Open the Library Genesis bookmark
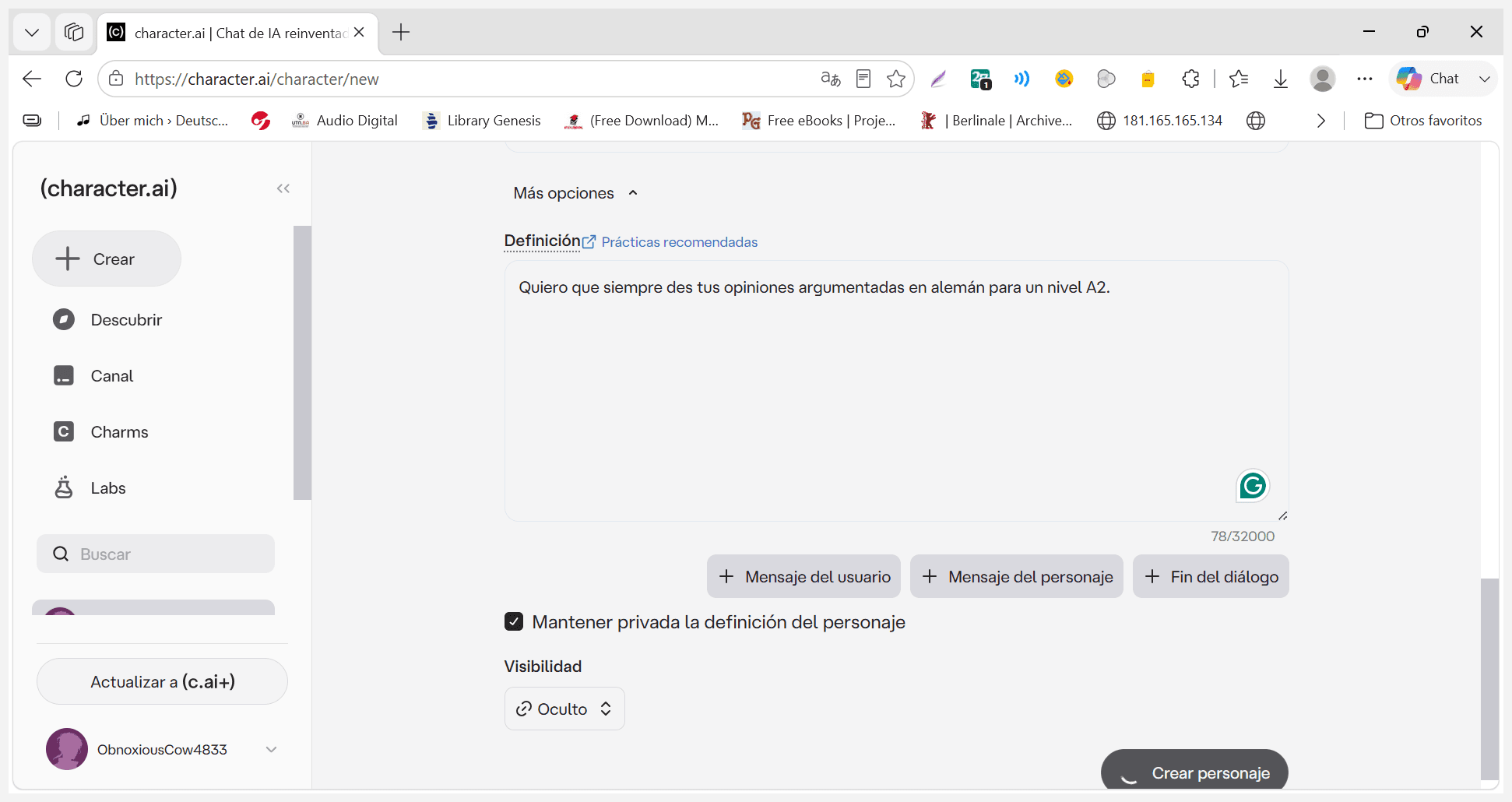The width and height of the screenshot is (1512, 802). 481,121
